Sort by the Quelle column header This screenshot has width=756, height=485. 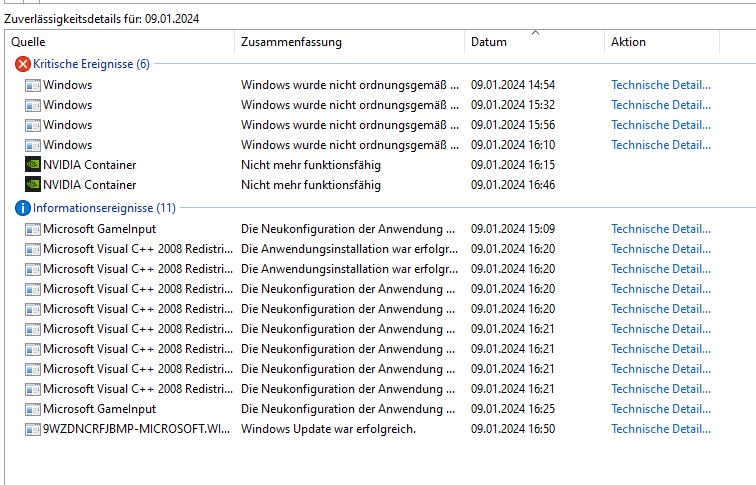28,42
